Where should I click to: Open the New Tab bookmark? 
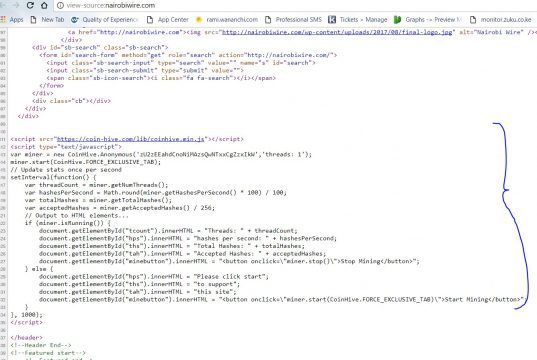(47, 20)
